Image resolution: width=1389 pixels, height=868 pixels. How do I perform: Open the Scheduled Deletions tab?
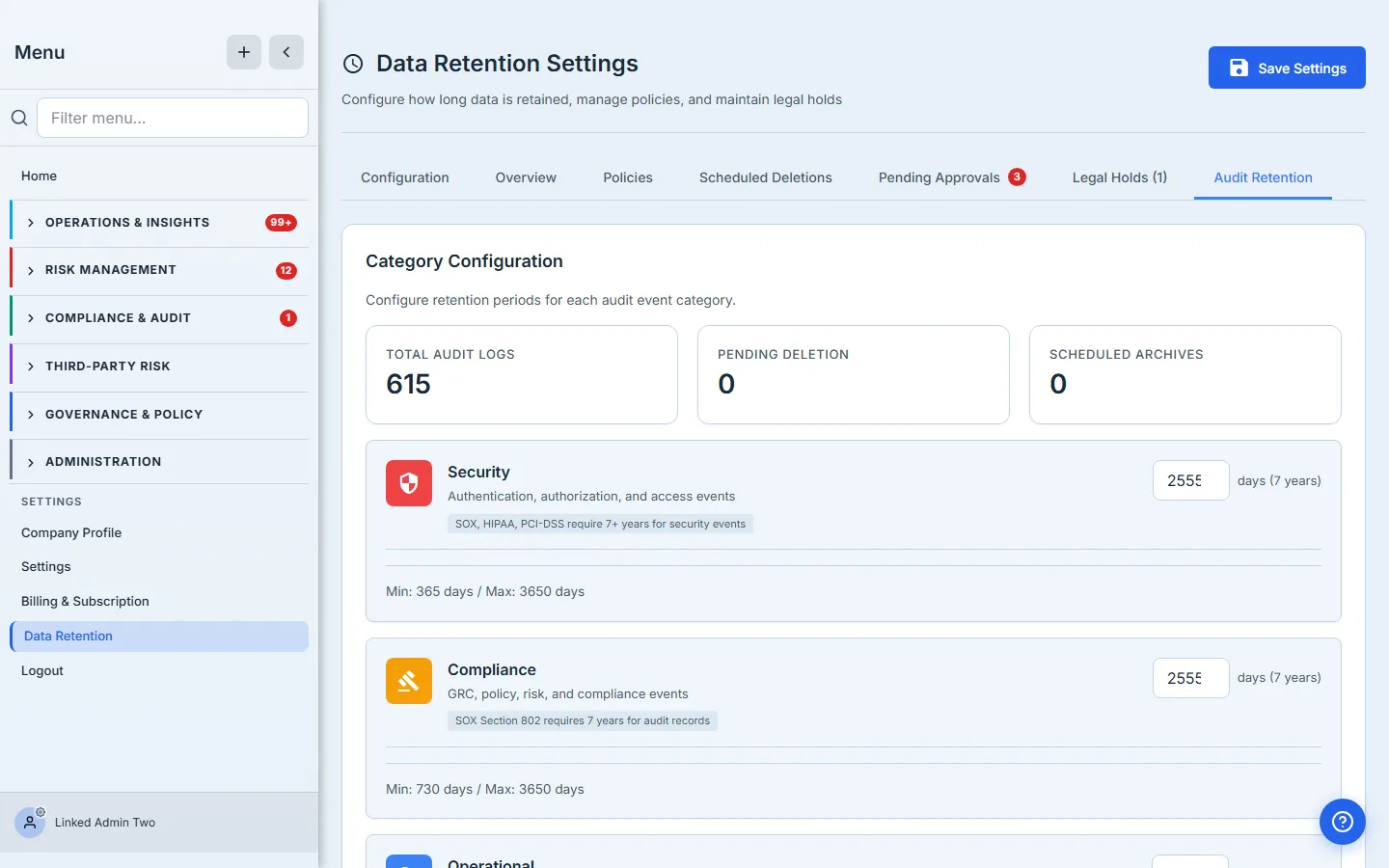[x=766, y=177]
